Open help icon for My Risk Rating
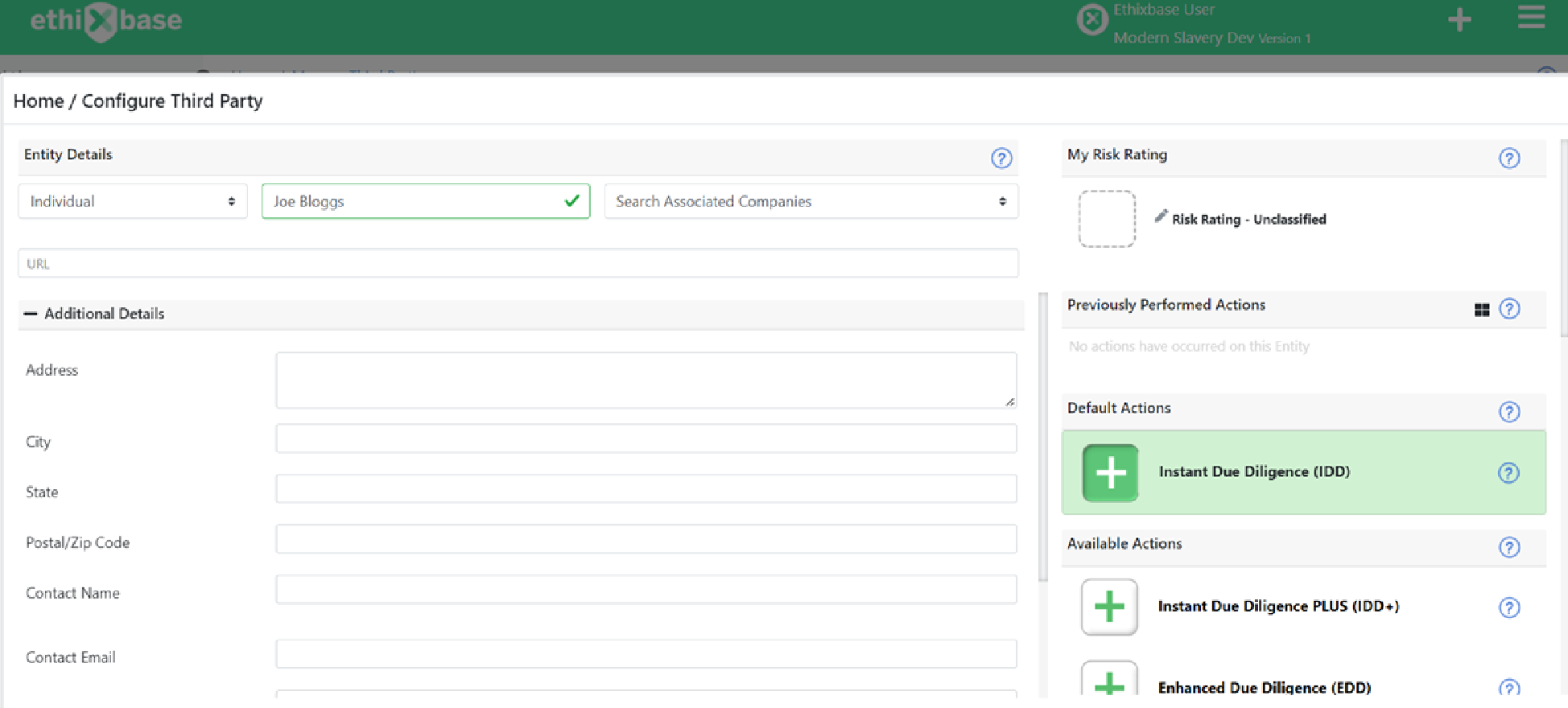 coord(1509,158)
